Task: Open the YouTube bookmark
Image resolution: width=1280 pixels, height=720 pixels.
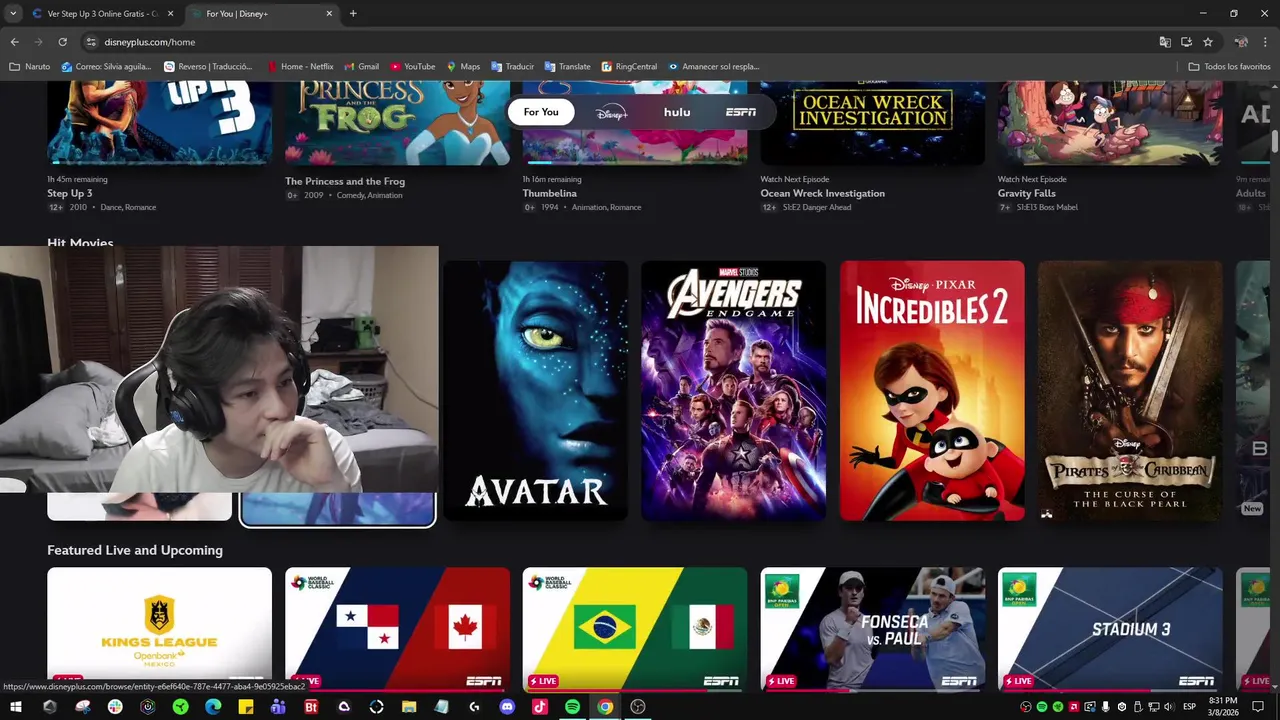Action: 413,66
